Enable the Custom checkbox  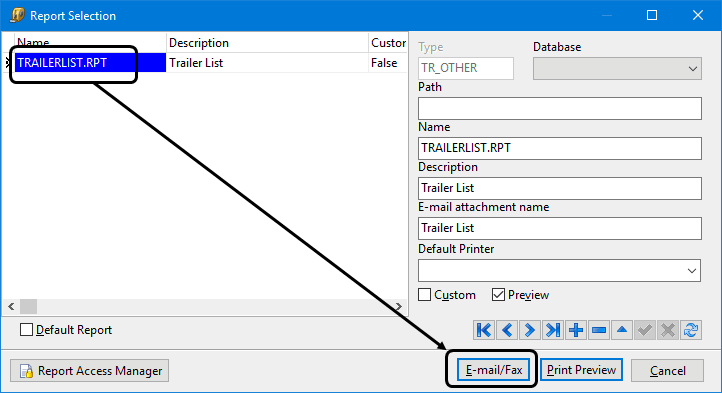coord(425,294)
